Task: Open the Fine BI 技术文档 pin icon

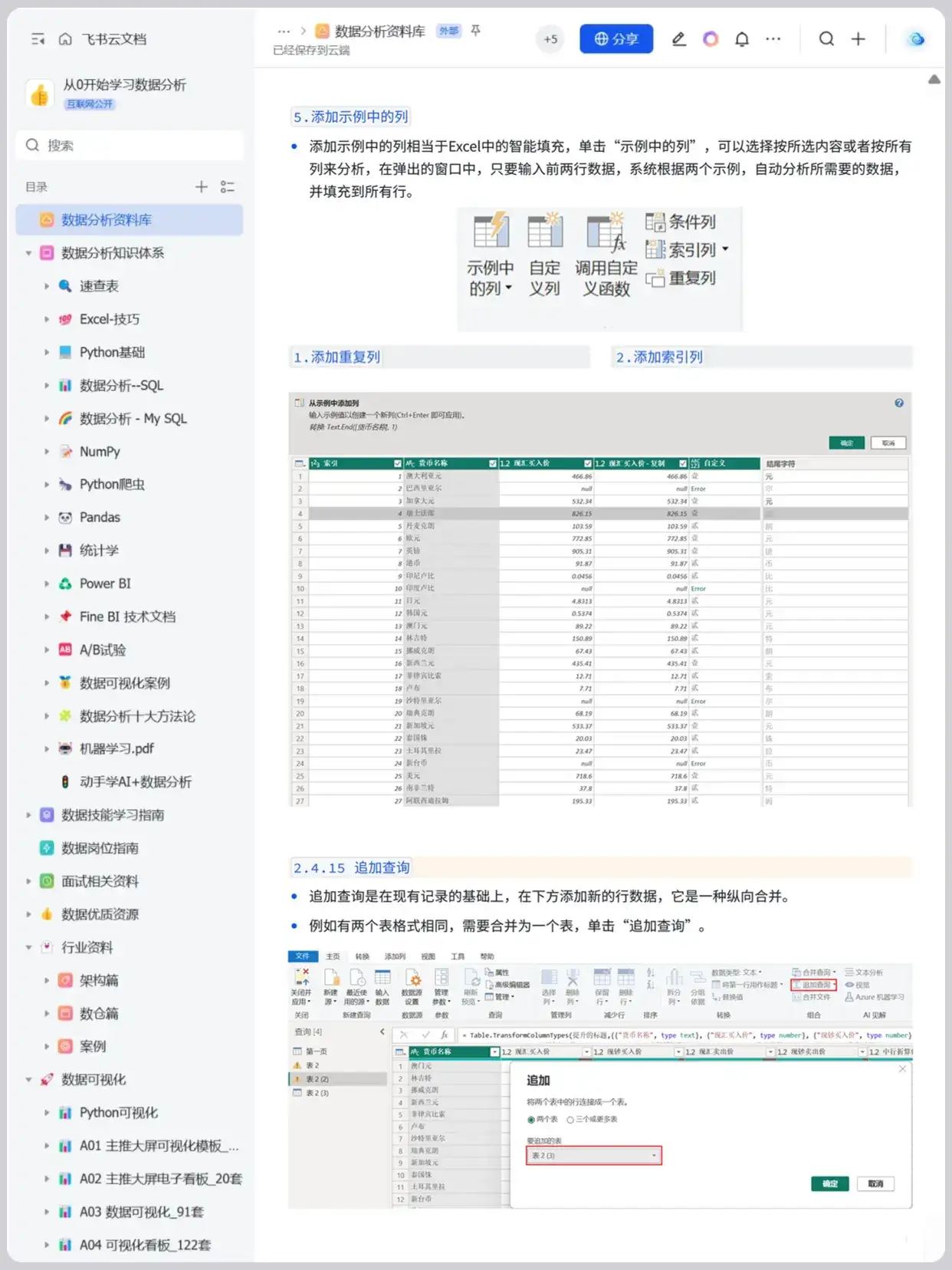Action: click(66, 617)
